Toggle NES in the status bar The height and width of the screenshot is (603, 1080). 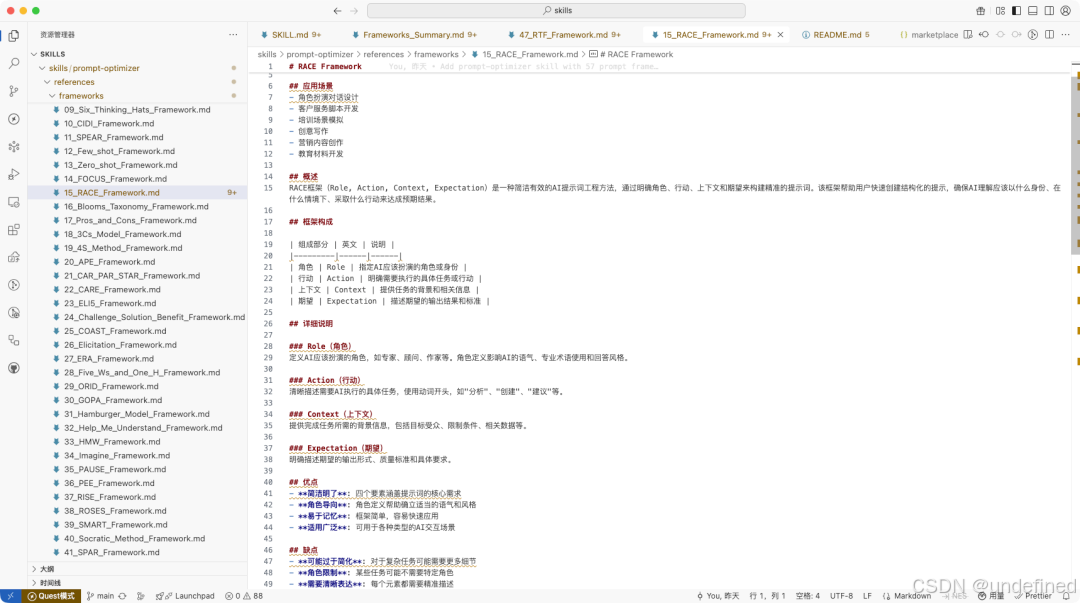pos(955,596)
